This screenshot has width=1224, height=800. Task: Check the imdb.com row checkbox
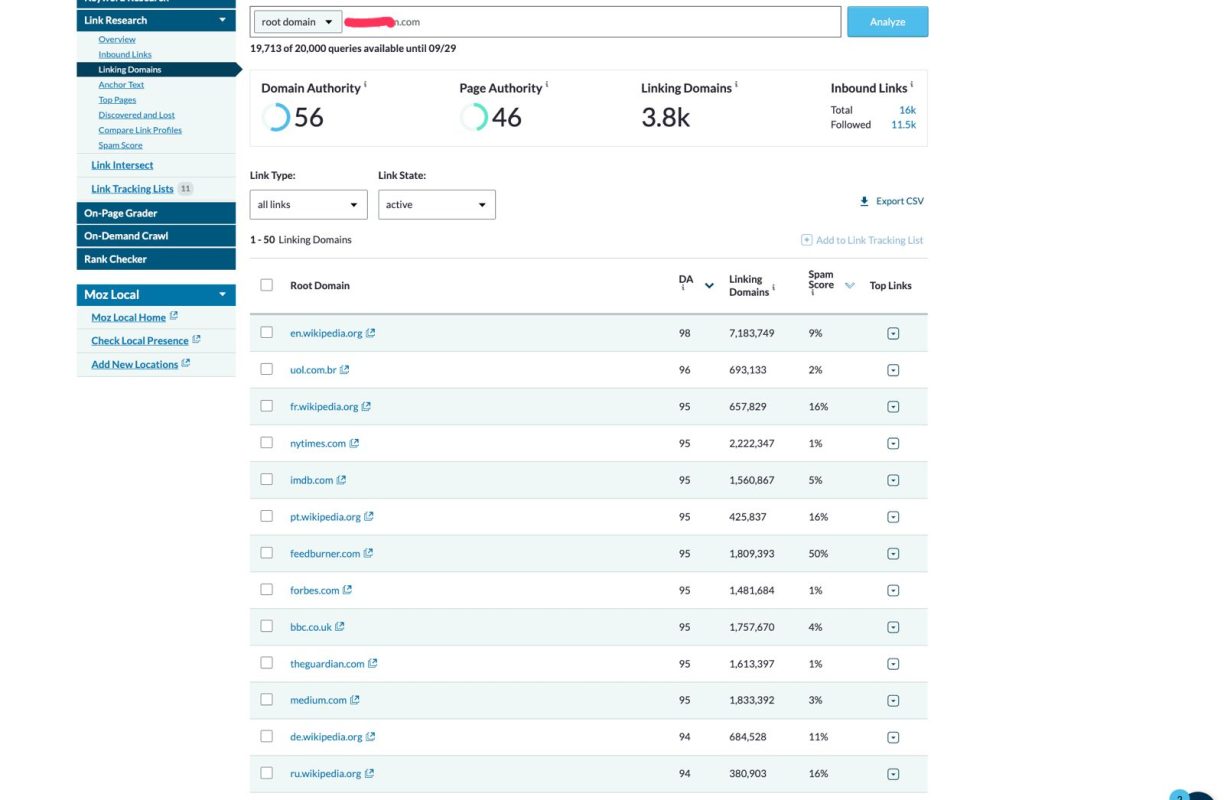coord(267,479)
